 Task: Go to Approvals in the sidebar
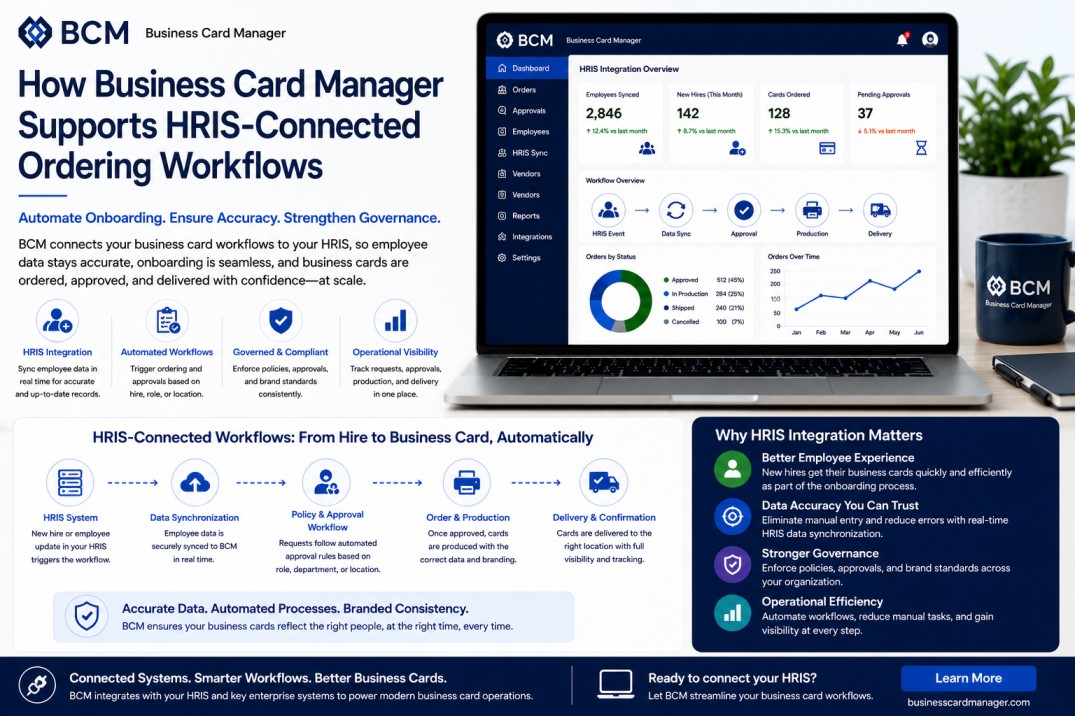coord(527,110)
